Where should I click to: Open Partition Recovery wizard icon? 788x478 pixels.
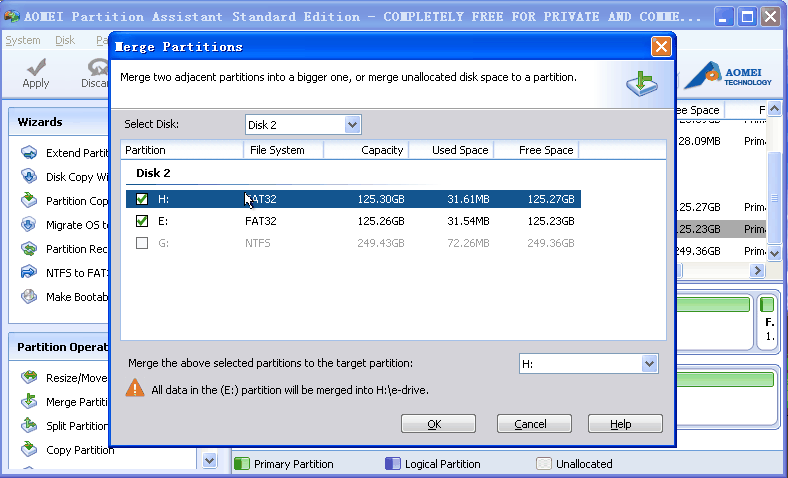tap(29, 248)
